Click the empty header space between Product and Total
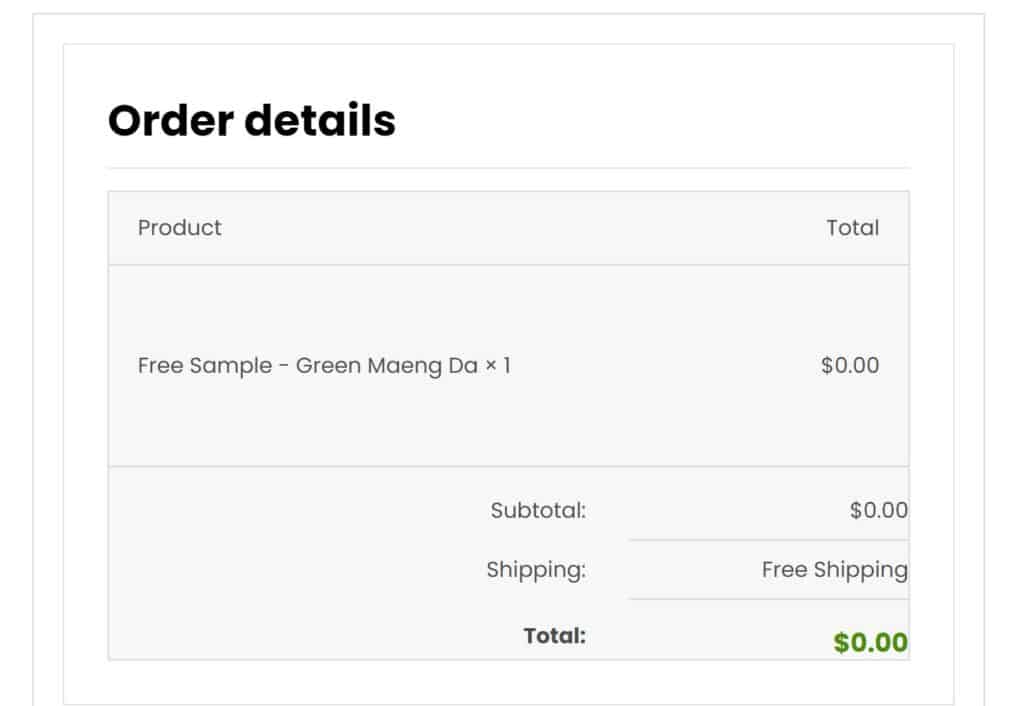The height and width of the screenshot is (706, 1024). click(520, 228)
